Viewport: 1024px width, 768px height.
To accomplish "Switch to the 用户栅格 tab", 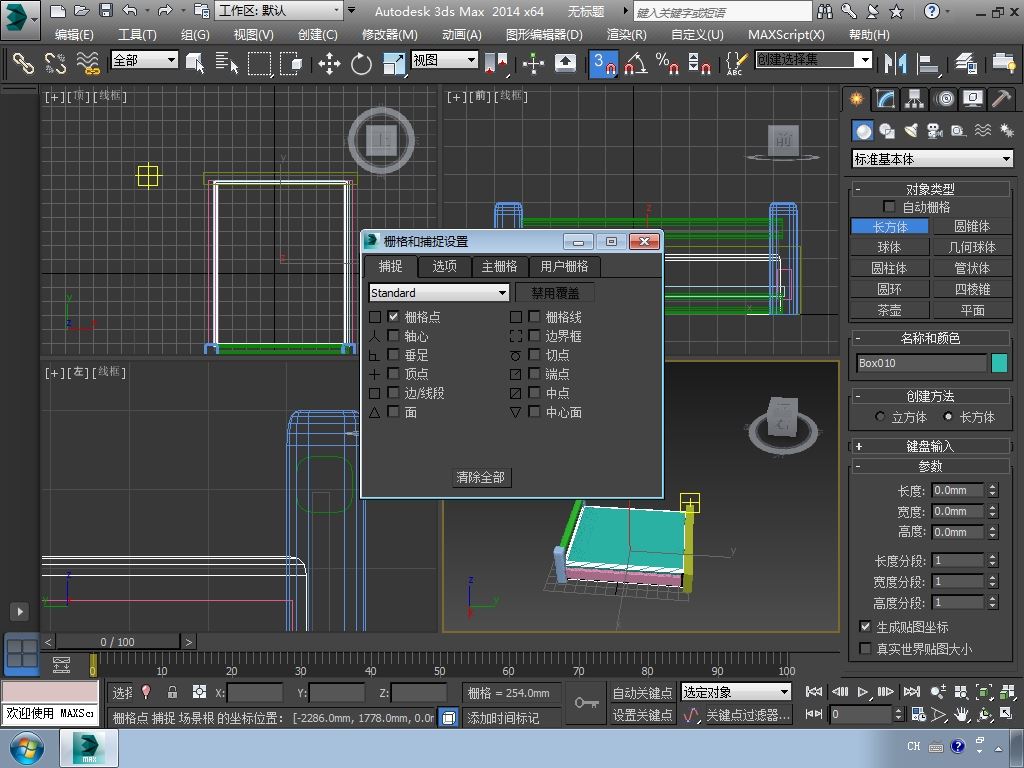I will tap(564, 266).
